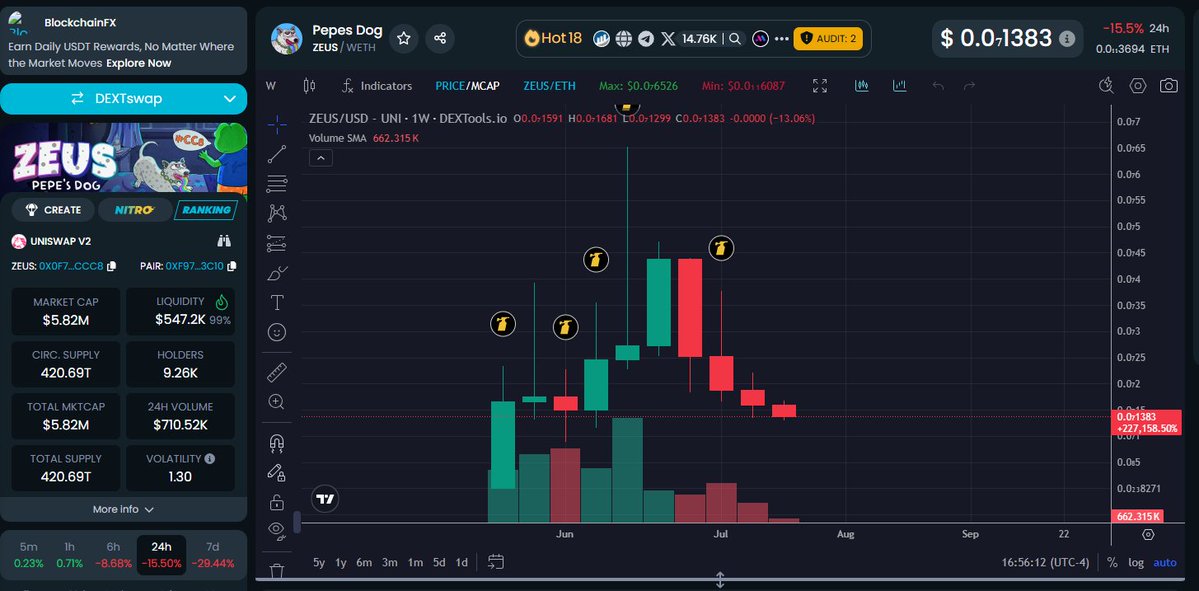
Task: Click the search magnifier in socials bar
Action: 734,38
